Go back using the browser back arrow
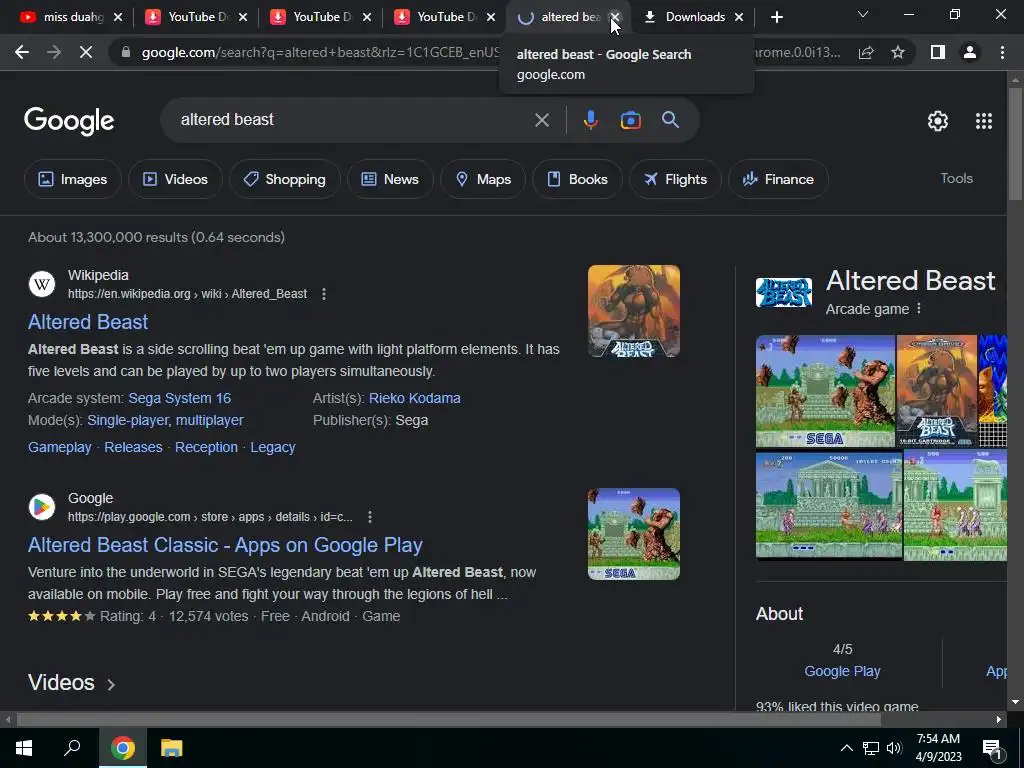1024x768 pixels. click(x=22, y=52)
